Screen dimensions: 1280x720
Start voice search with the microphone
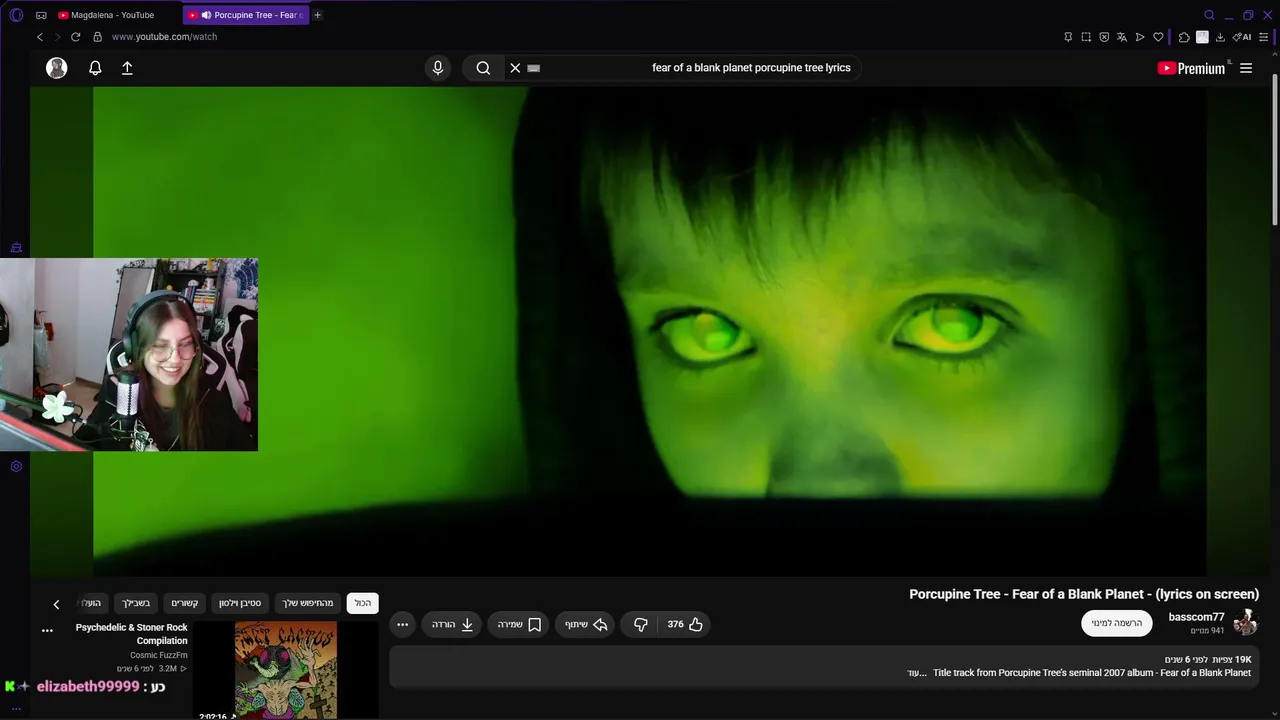coord(437,68)
